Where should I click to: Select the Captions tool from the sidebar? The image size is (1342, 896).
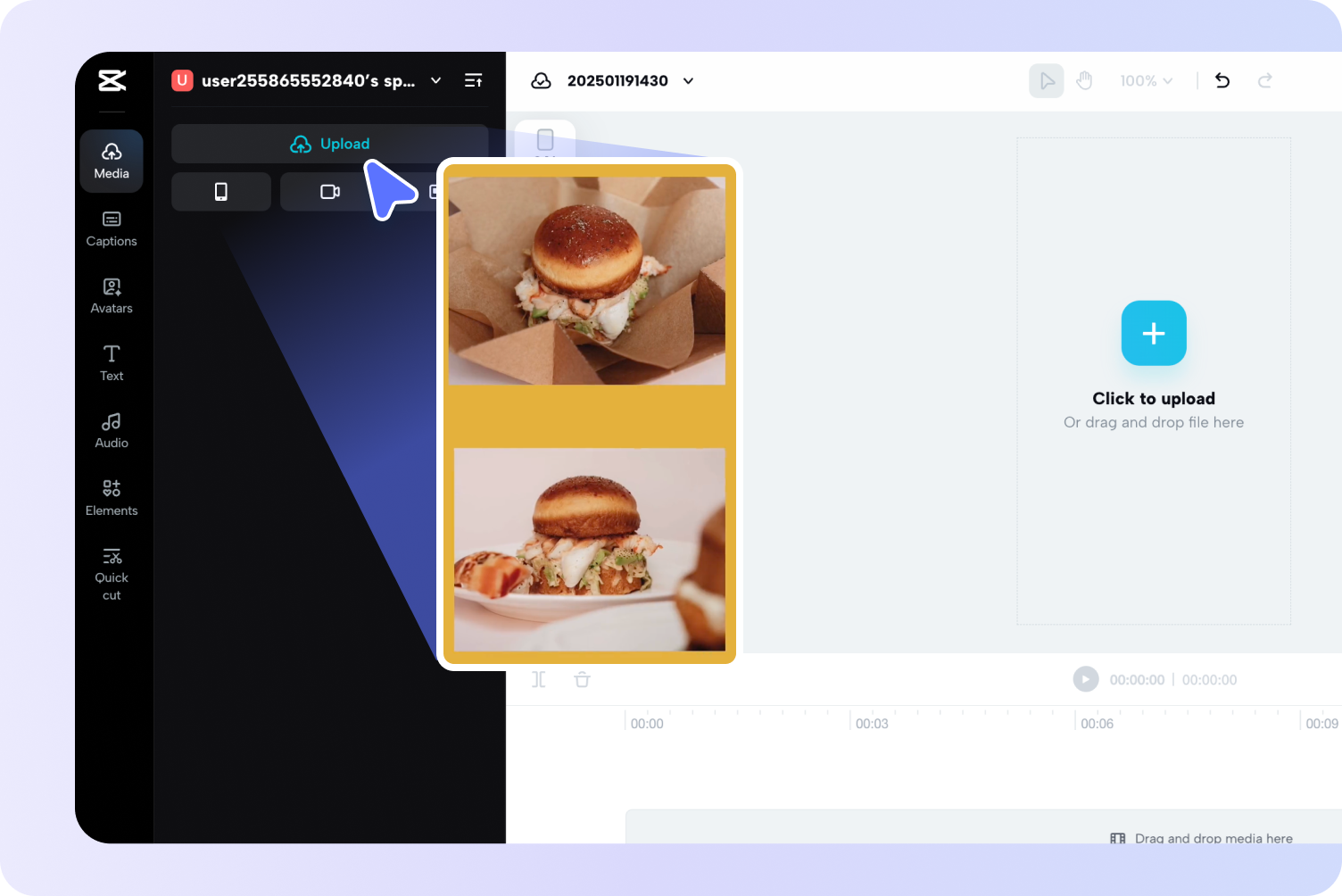coord(111,229)
